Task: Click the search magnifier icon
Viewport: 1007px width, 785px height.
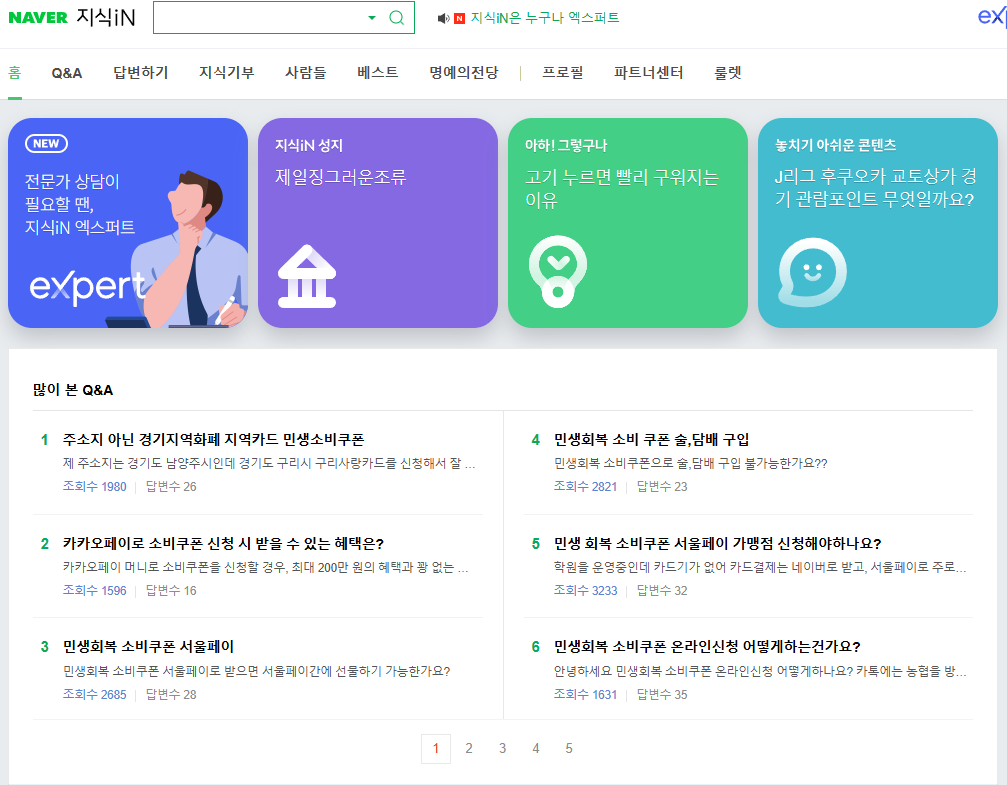Action: click(397, 18)
